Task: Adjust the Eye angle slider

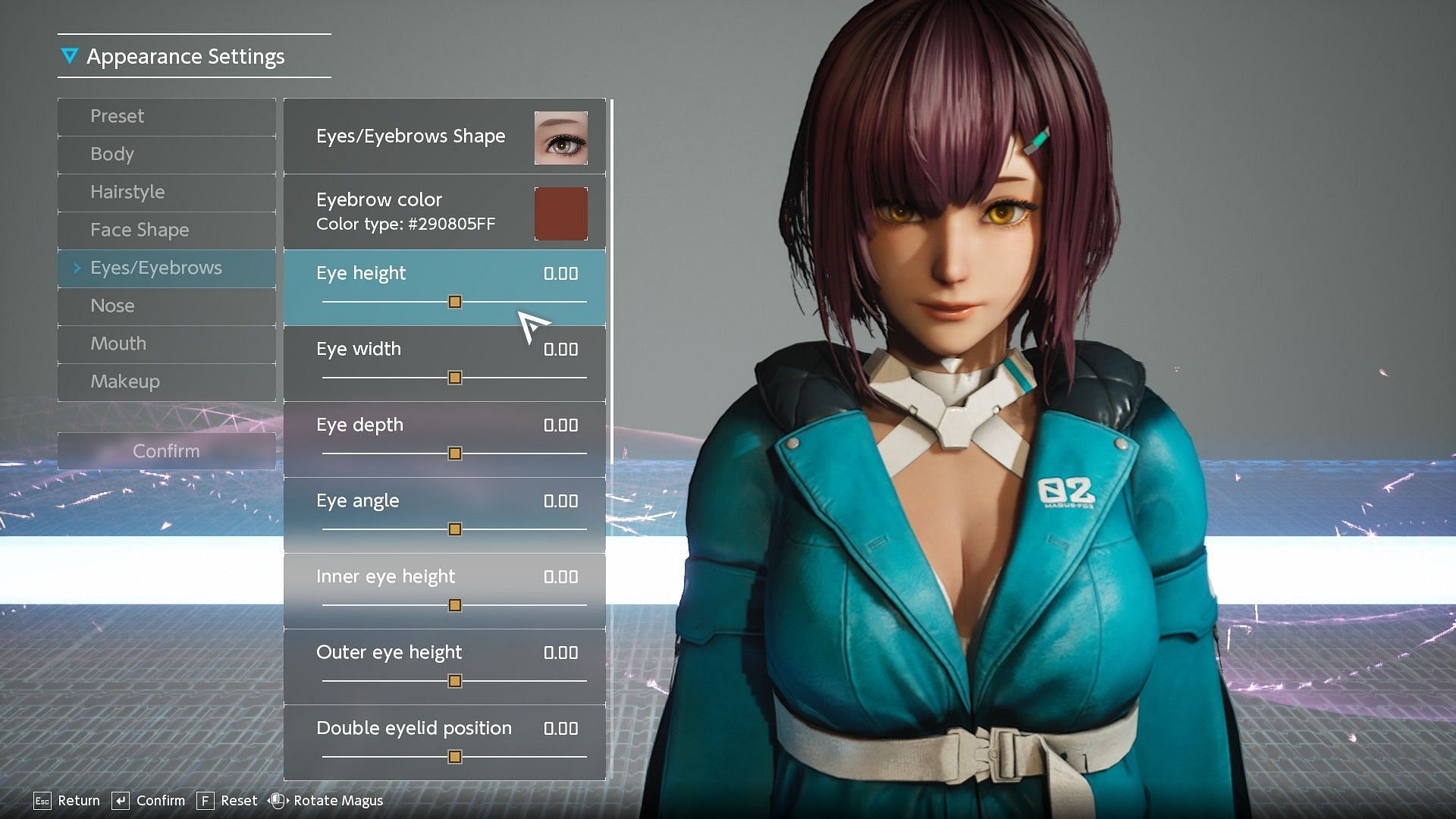Action: 454,529
